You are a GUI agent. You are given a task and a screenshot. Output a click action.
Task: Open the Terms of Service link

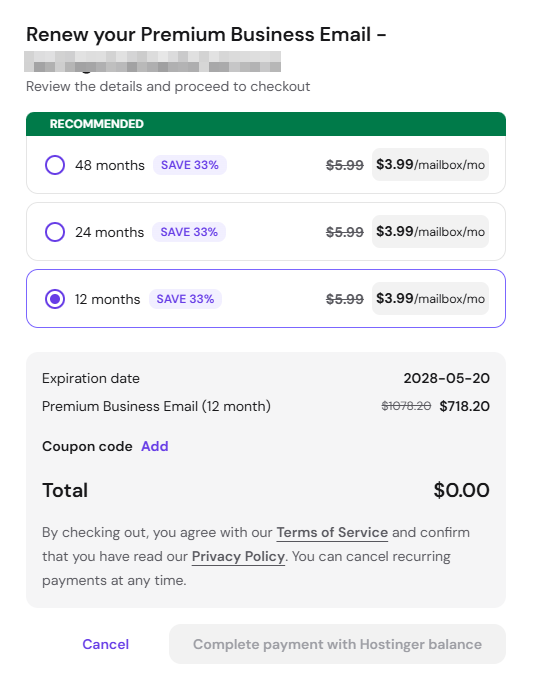click(x=332, y=532)
